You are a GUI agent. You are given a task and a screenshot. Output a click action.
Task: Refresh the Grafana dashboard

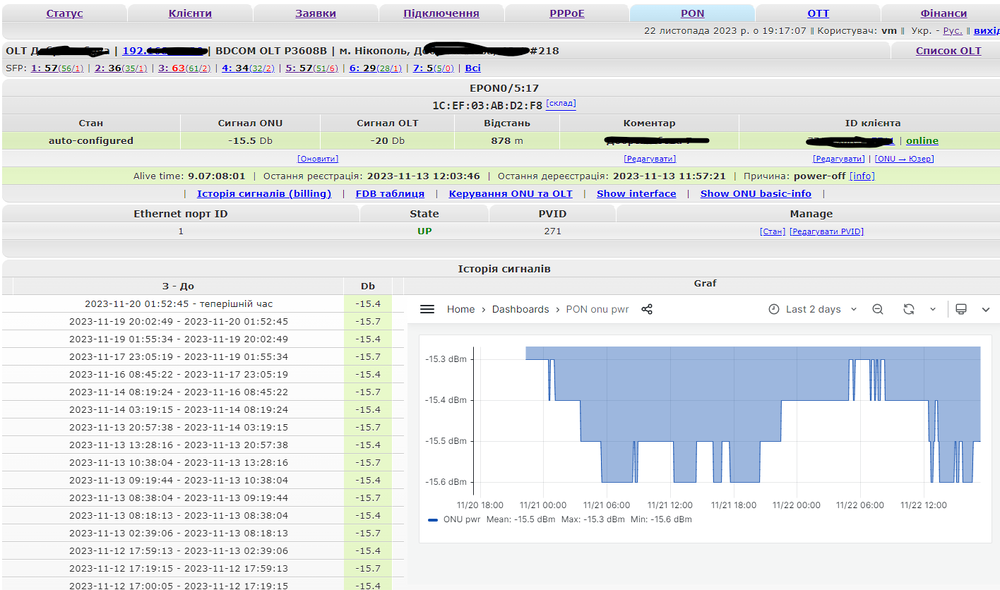908,309
